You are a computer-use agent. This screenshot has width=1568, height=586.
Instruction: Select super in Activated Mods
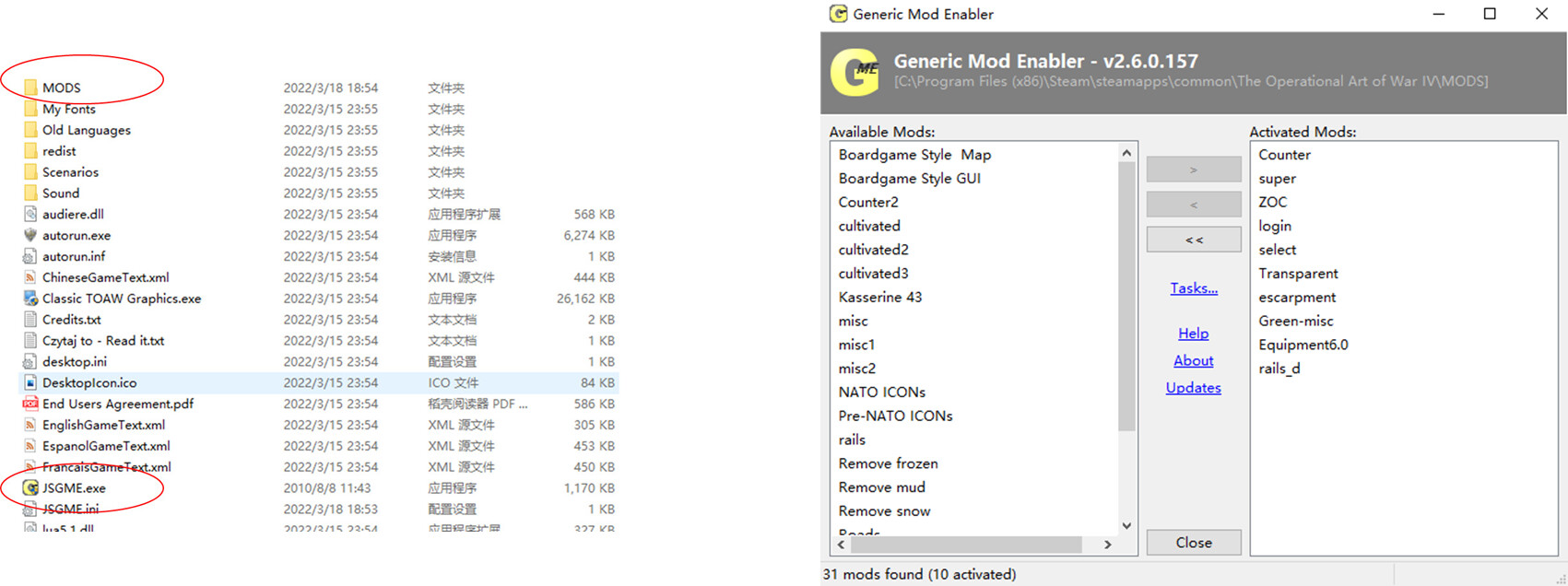tap(1277, 179)
